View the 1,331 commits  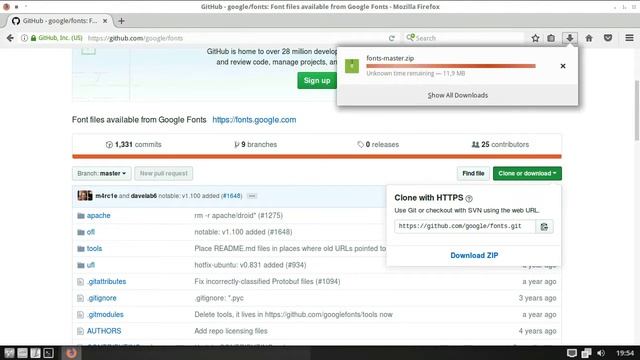(133, 144)
